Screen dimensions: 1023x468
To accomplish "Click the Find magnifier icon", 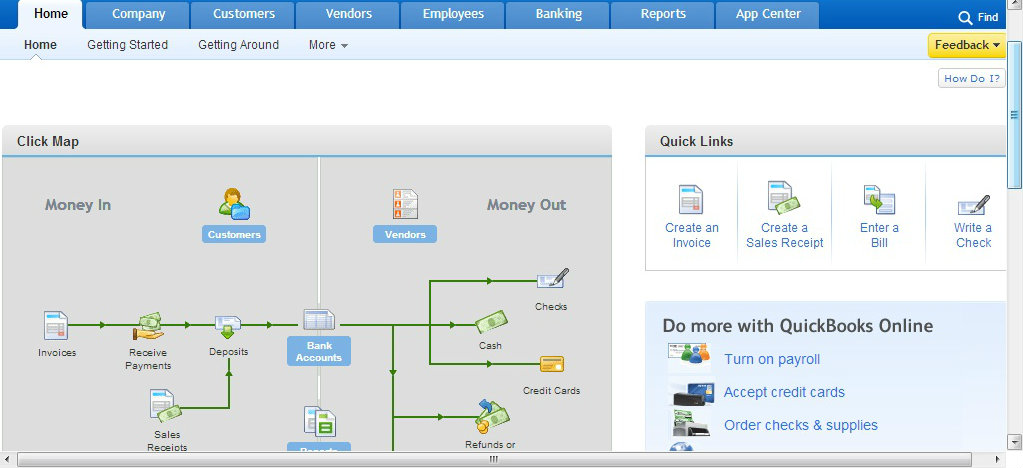I will pyautogui.click(x=966, y=18).
